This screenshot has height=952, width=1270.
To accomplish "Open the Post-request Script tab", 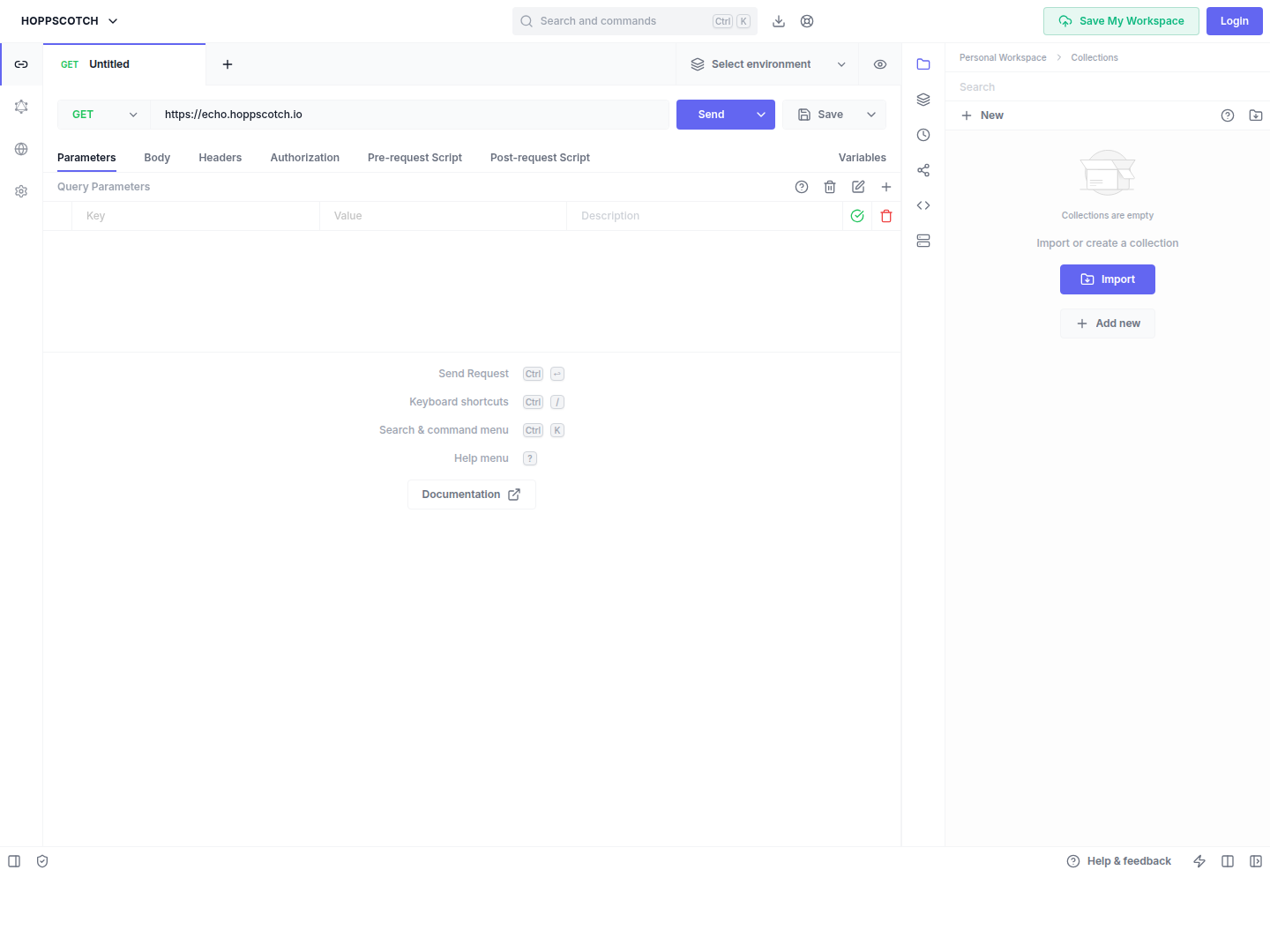I will pyautogui.click(x=540, y=158).
